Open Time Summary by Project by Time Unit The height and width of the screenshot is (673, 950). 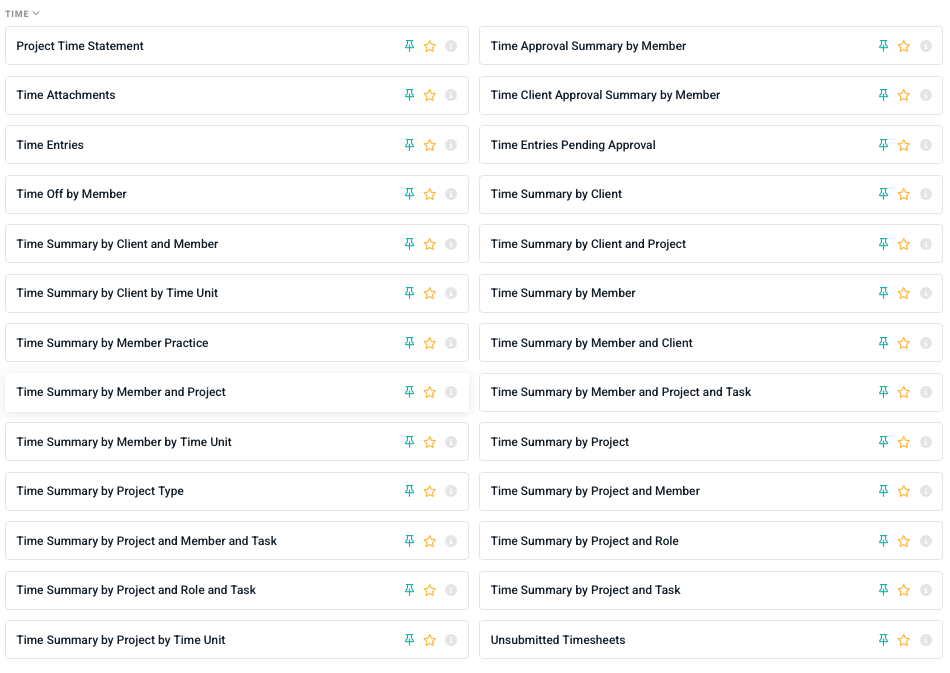(x=121, y=640)
